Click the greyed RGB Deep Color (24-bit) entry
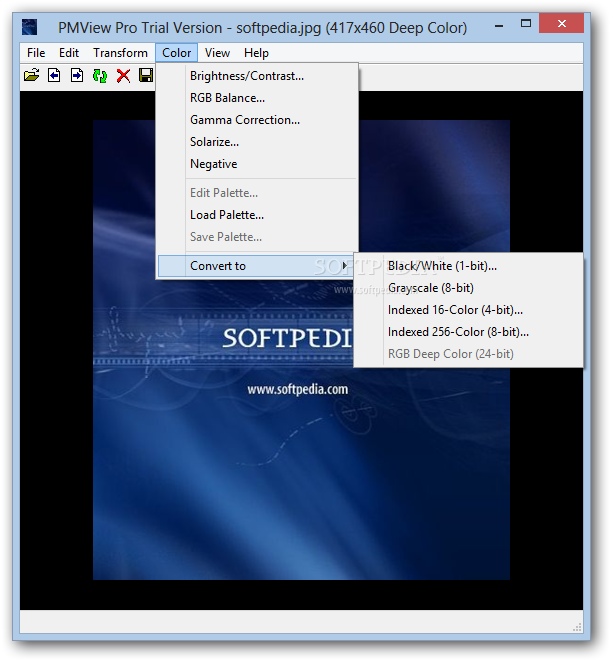This screenshot has height=661, width=611. [469, 354]
